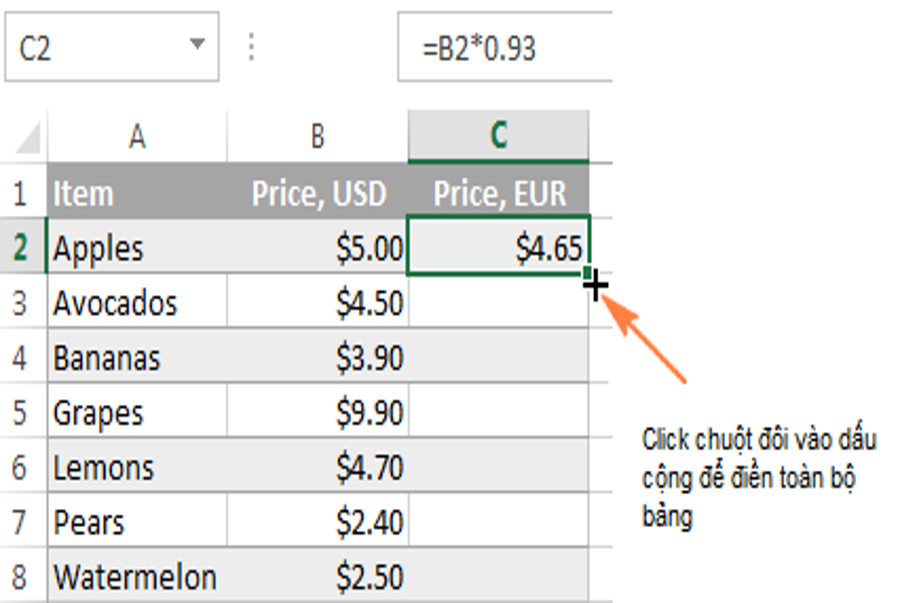The height and width of the screenshot is (603, 900).
Task: Select row 5 header
Action: pos(22,412)
